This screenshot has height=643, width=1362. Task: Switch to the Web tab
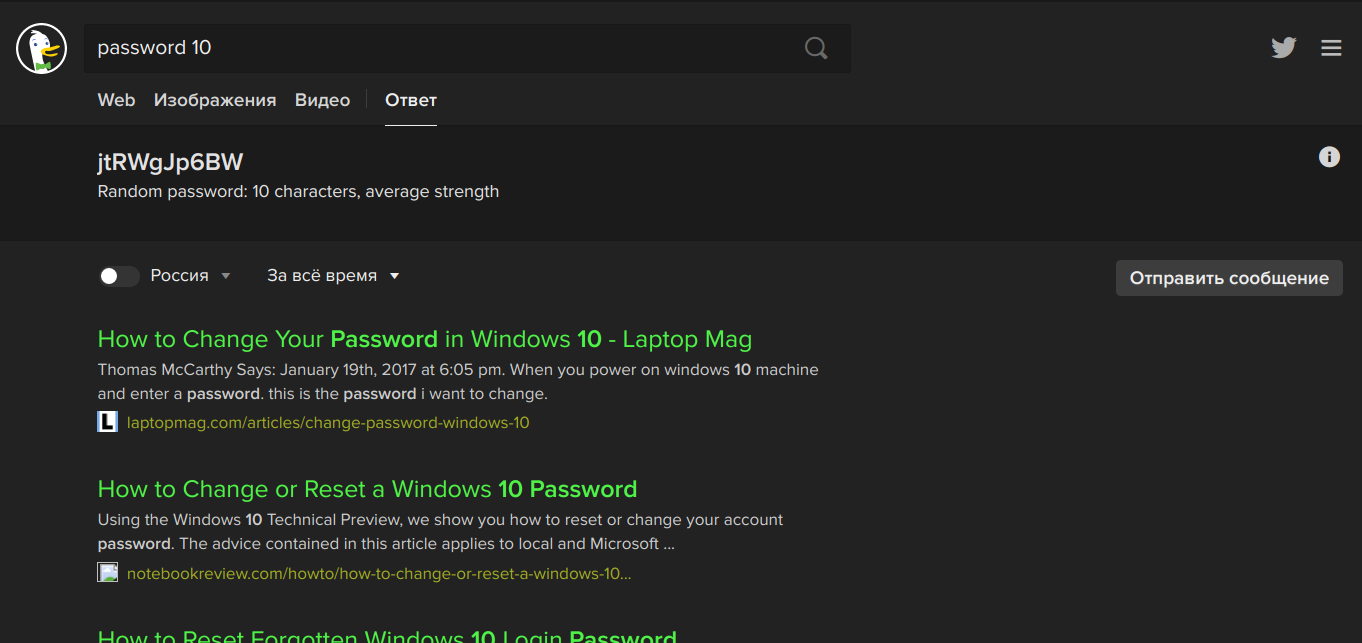[x=116, y=100]
